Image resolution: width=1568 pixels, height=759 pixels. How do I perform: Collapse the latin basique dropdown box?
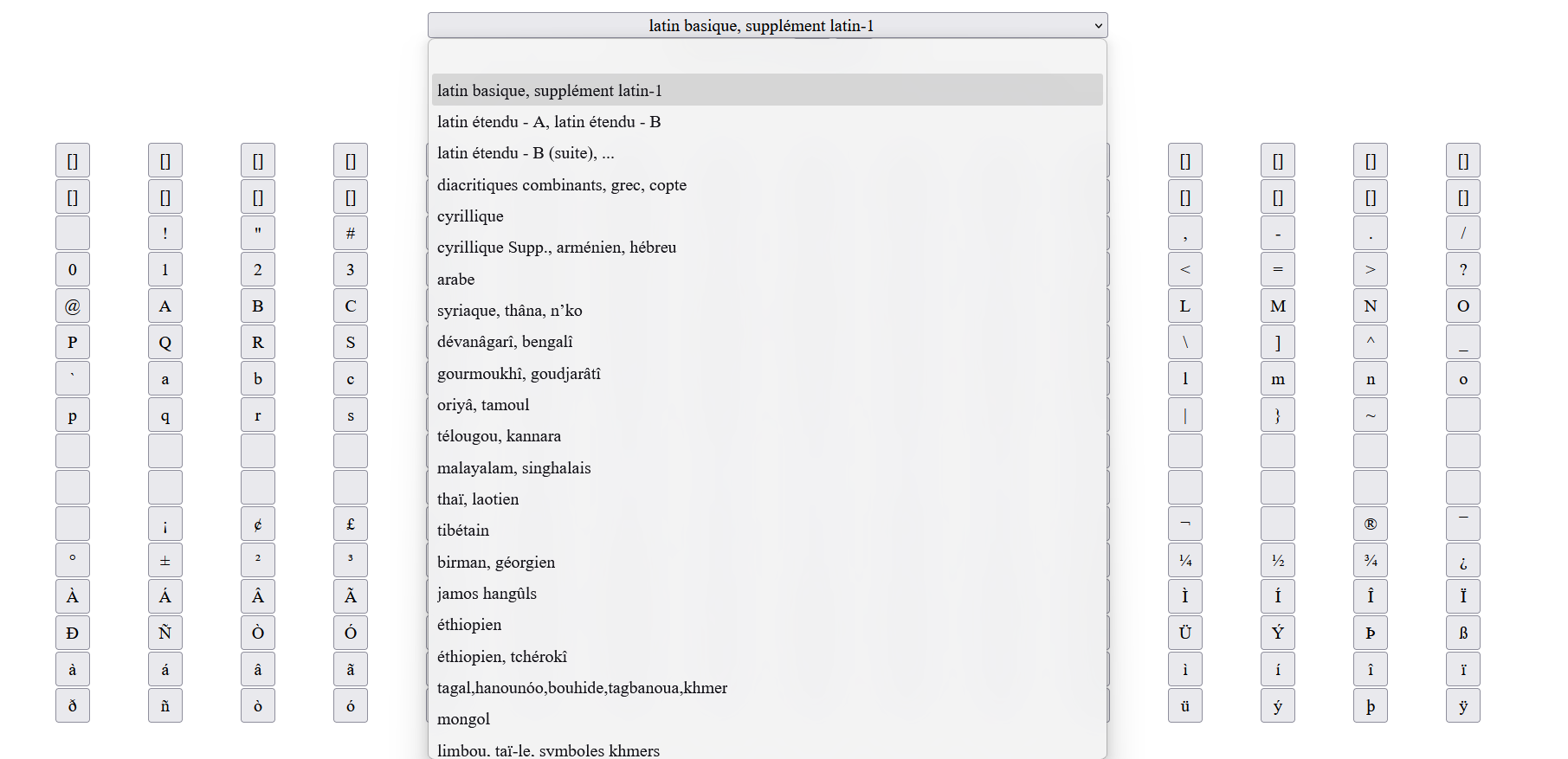tap(767, 26)
